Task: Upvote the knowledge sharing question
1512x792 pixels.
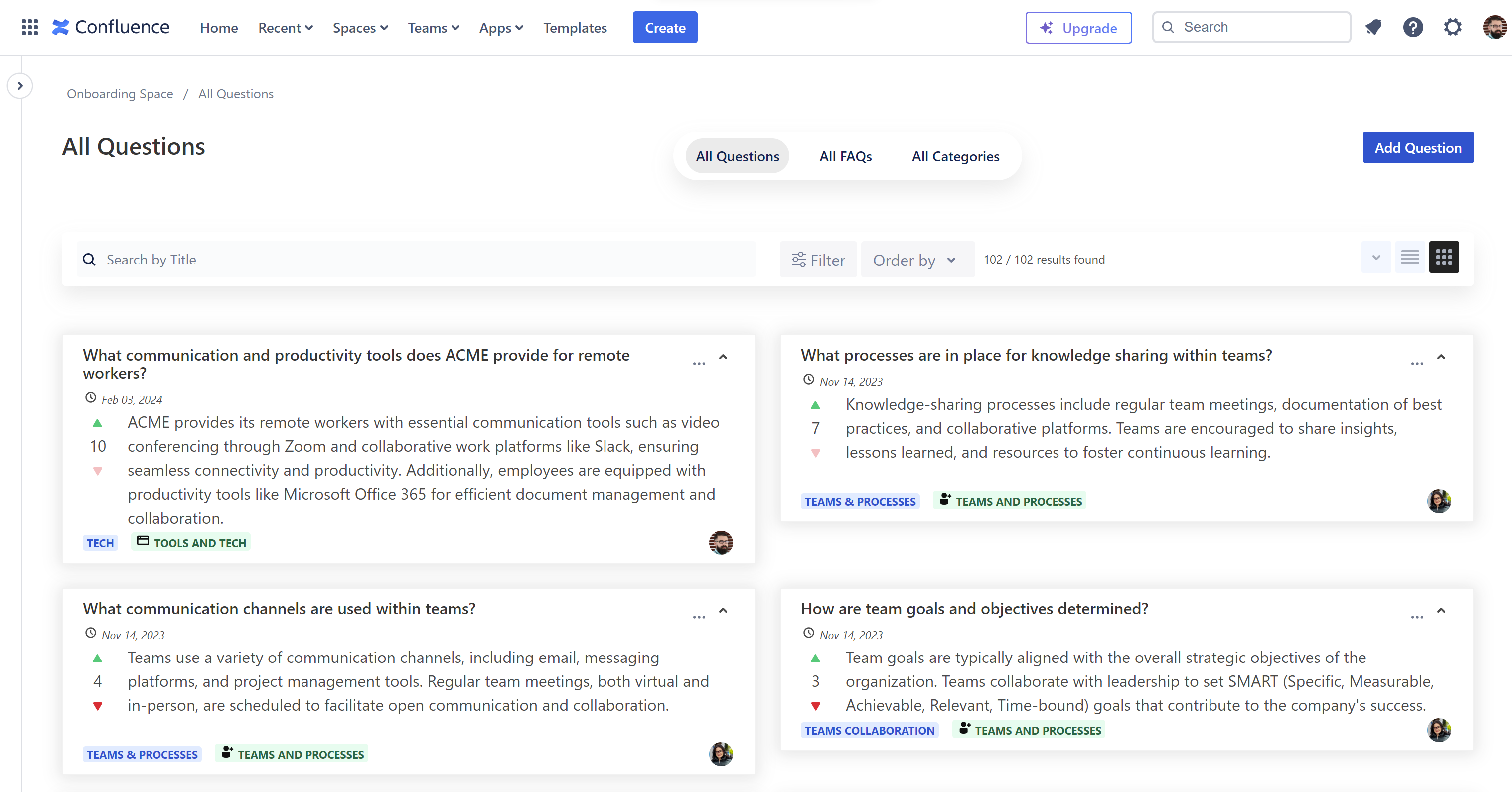Action: point(816,404)
